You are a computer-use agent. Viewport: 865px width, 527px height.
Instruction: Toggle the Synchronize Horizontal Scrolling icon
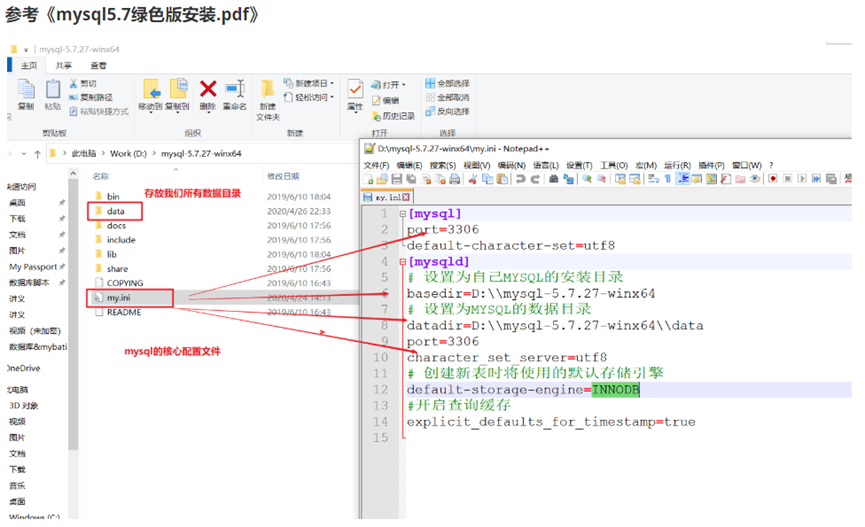pos(635,179)
